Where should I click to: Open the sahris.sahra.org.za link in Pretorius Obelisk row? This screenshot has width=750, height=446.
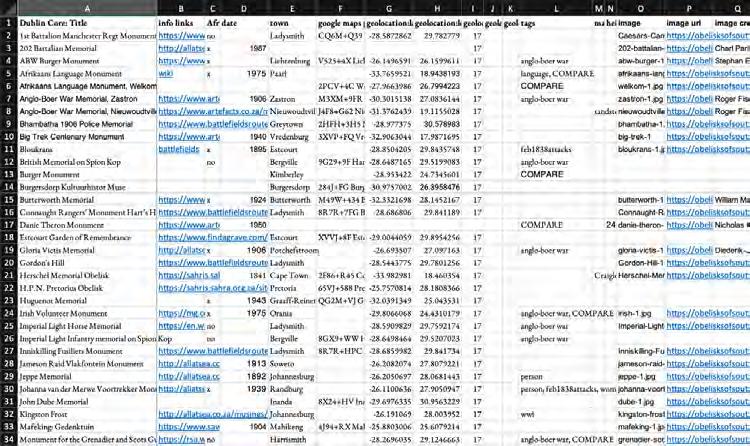click(213, 288)
